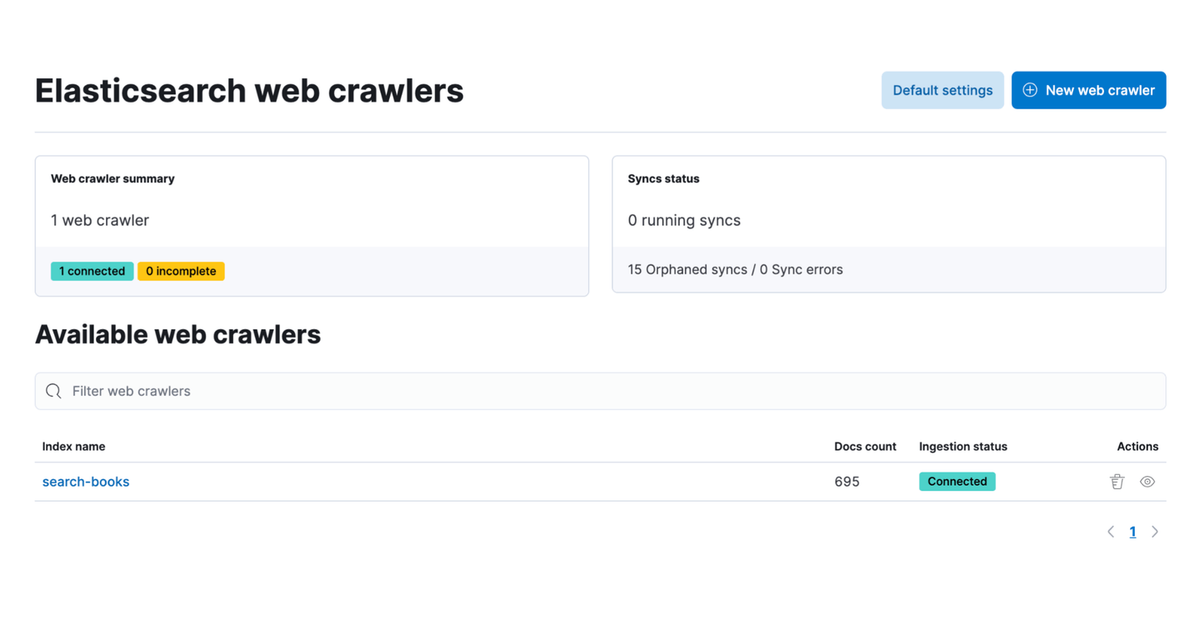
Task: Click the Ingestion status column header
Action: pyautogui.click(x=962, y=446)
